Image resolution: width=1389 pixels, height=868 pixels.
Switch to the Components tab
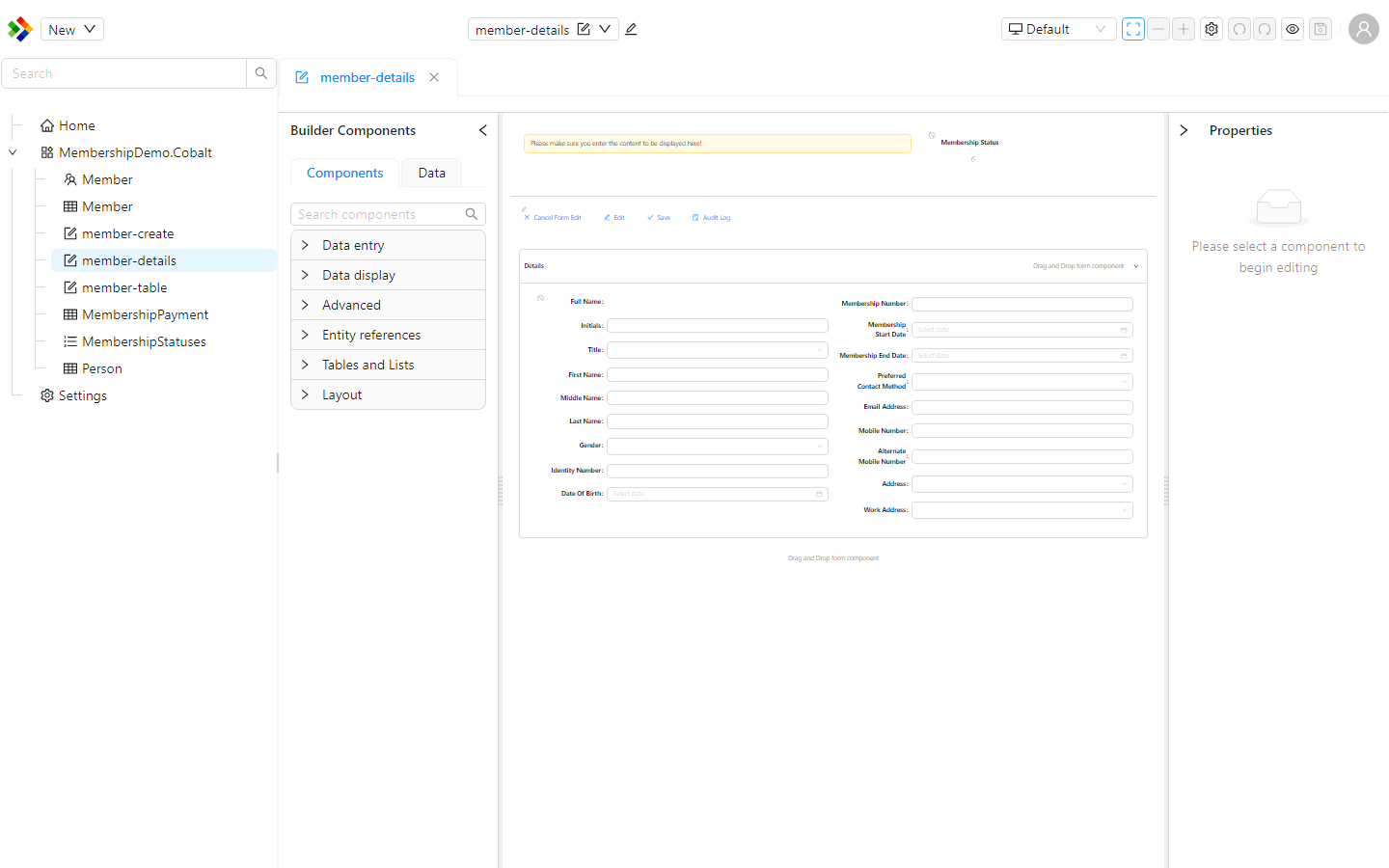(344, 173)
